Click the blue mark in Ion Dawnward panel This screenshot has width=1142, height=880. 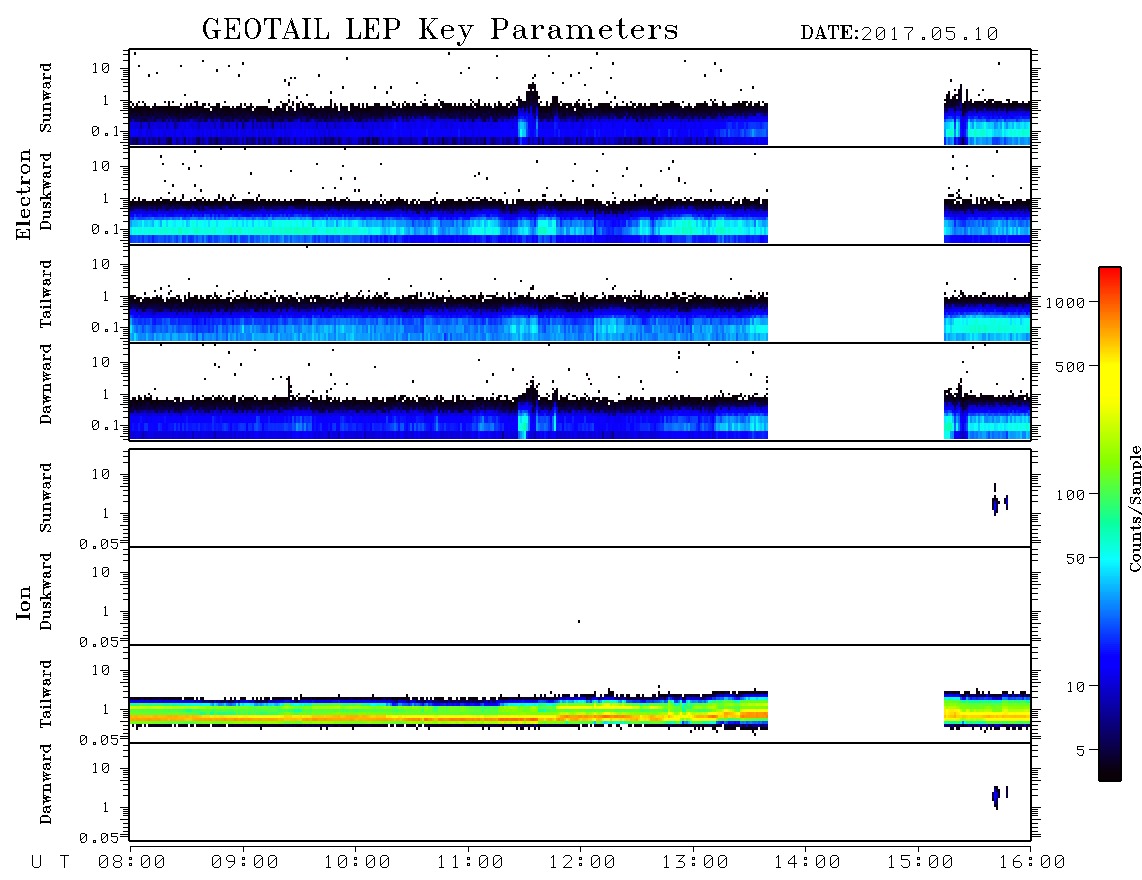pyautogui.click(x=996, y=796)
